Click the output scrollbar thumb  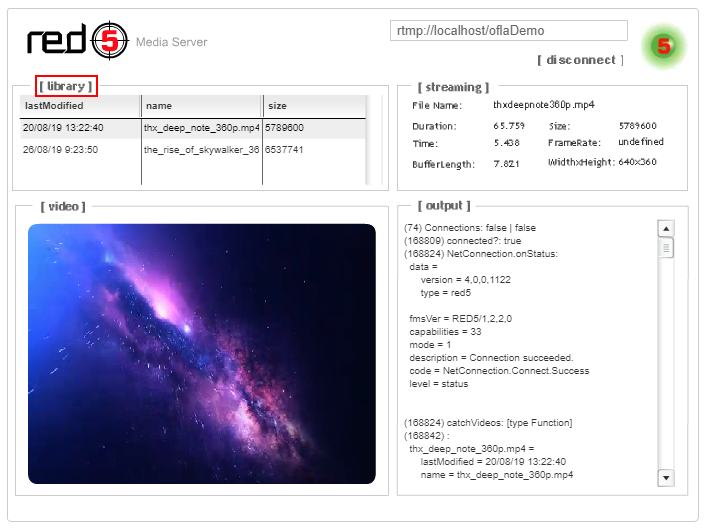(666, 248)
